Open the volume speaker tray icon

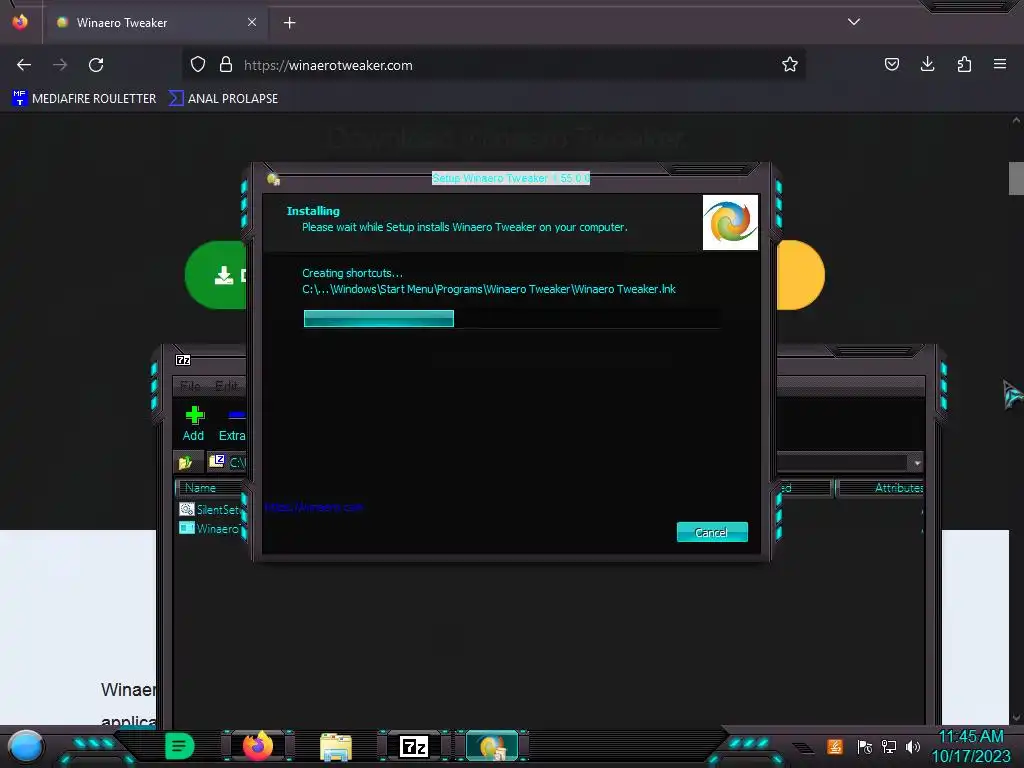tap(912, 746)
